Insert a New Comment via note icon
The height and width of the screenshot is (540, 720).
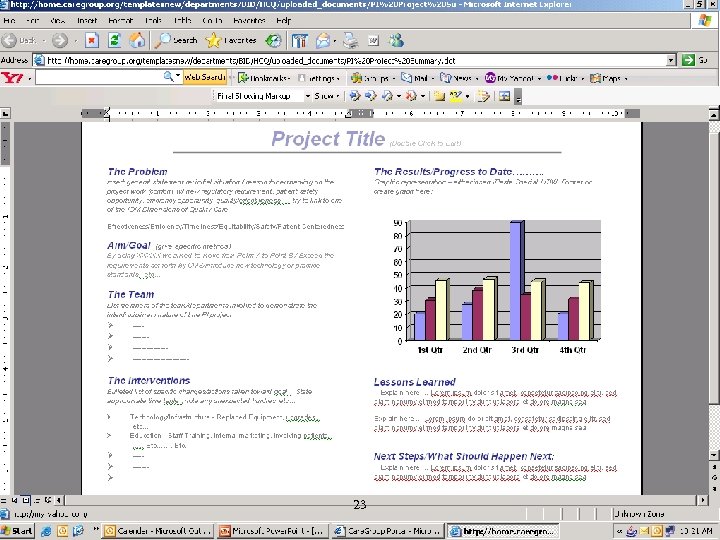(x=439, y=96)
